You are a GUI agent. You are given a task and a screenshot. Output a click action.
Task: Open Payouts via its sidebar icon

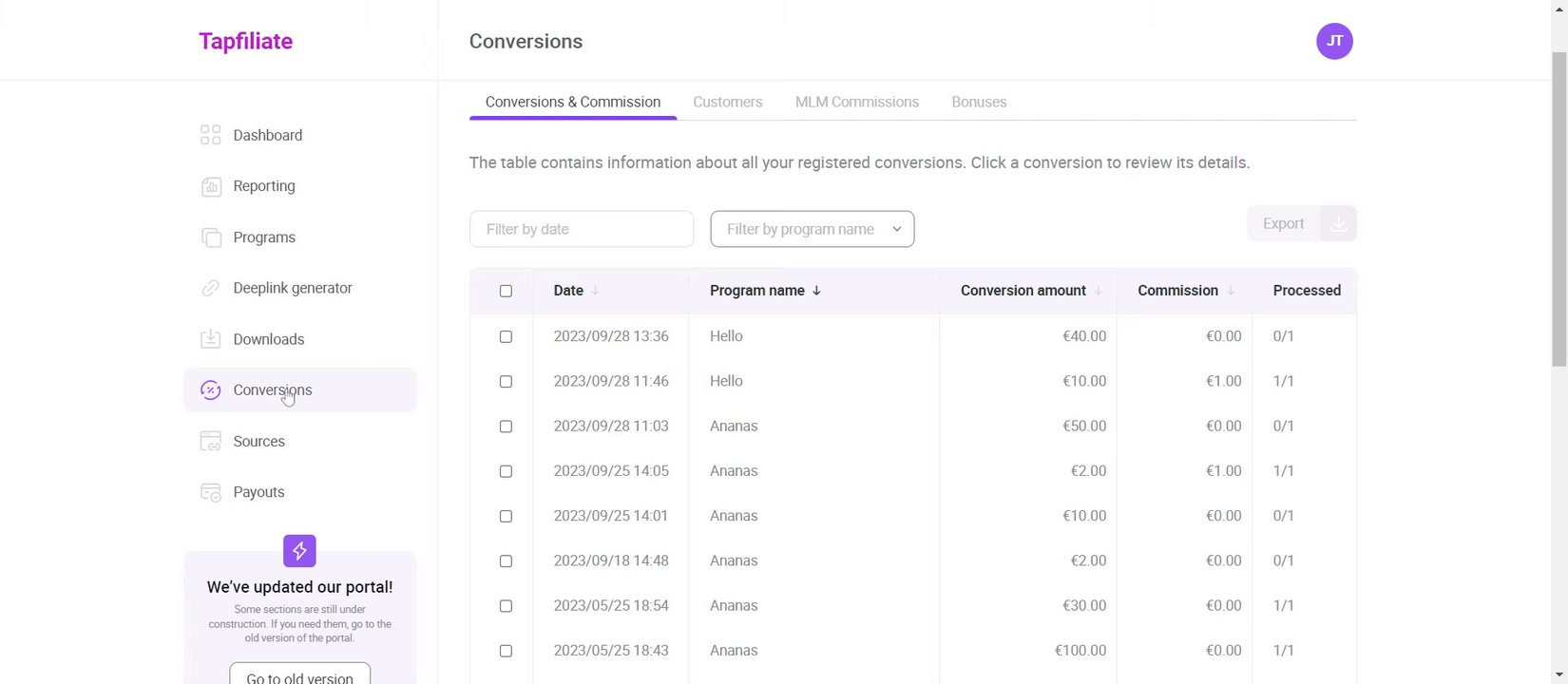coord(210,492)
